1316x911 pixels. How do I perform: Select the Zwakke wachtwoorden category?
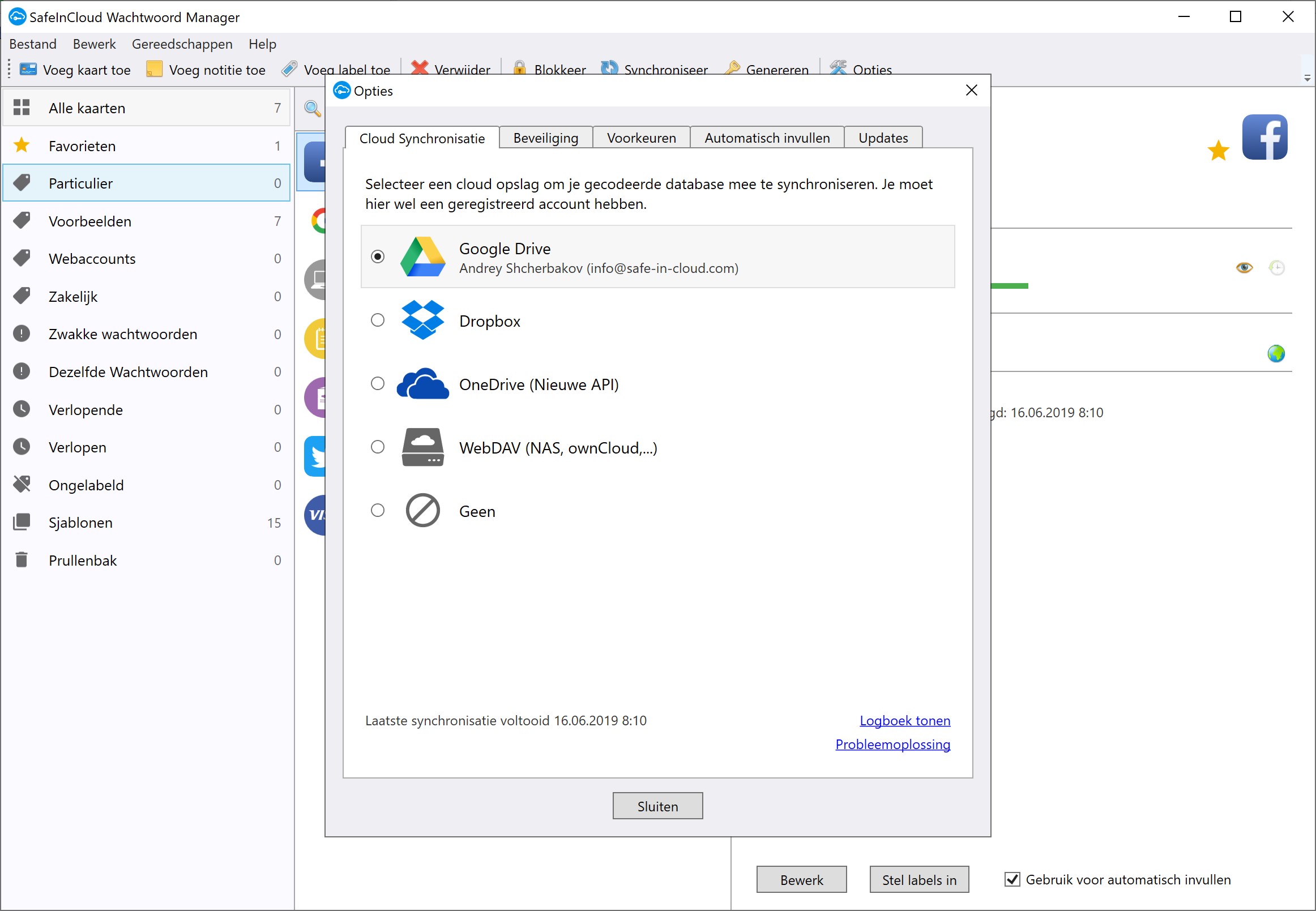point(122,334)
